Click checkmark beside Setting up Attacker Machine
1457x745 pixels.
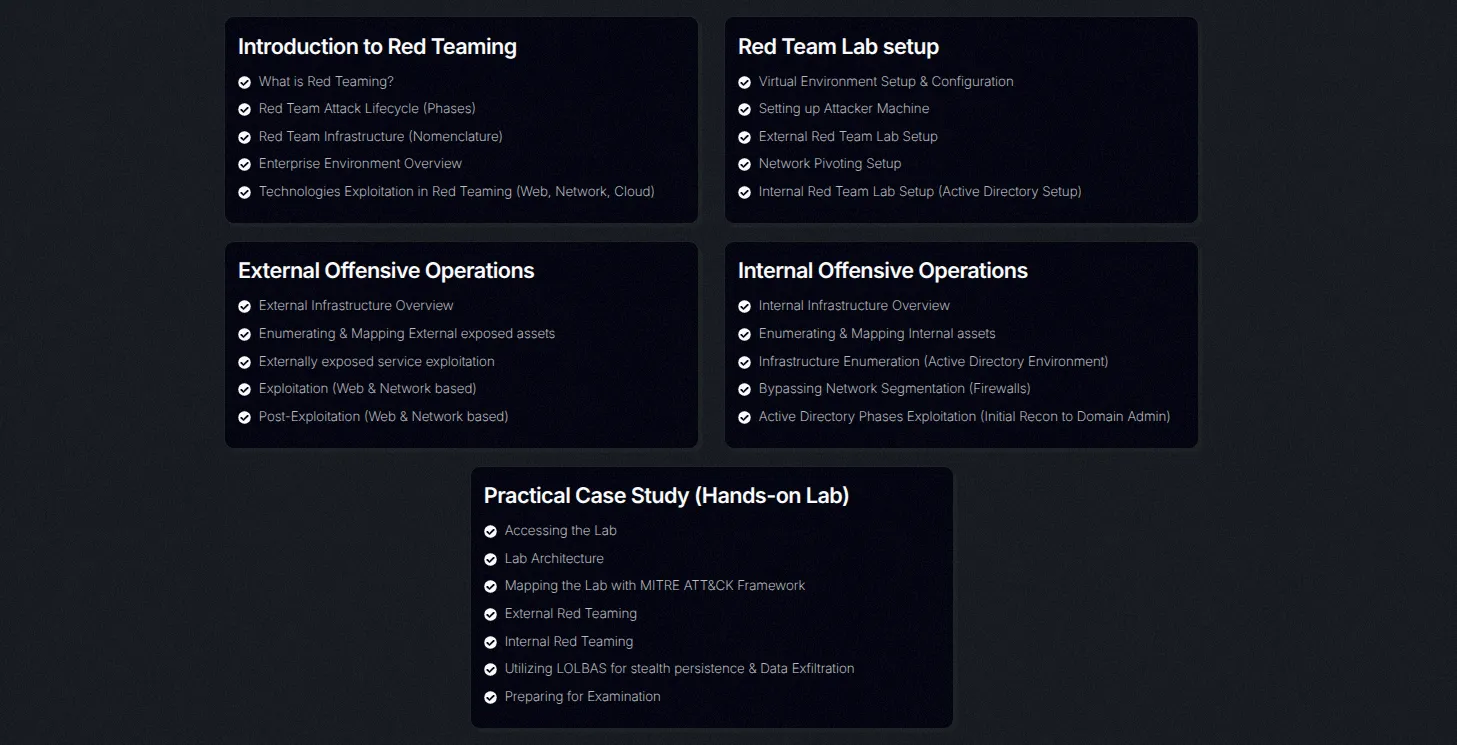744,109
